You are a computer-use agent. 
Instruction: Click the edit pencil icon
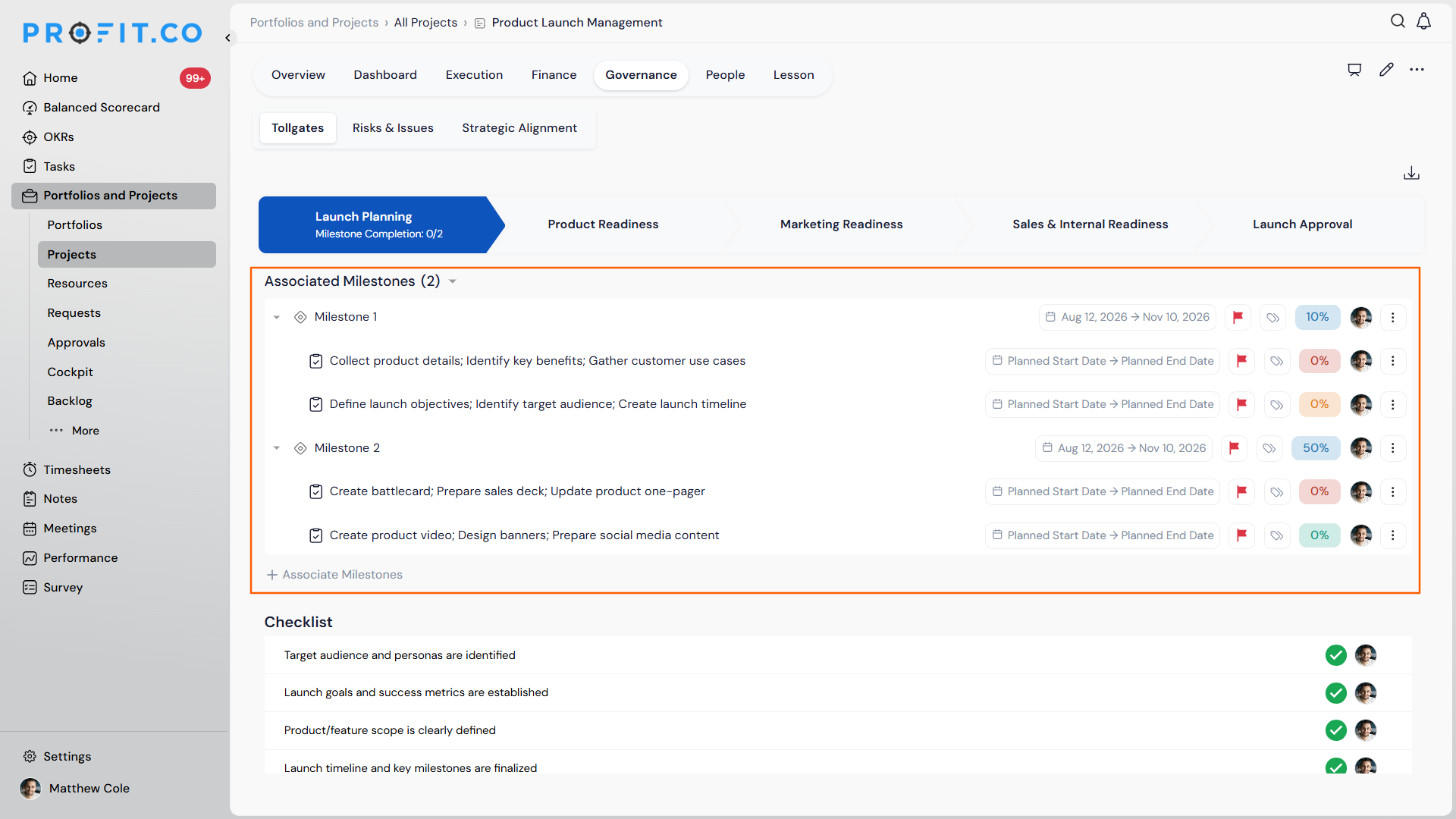click(1386, 70)
